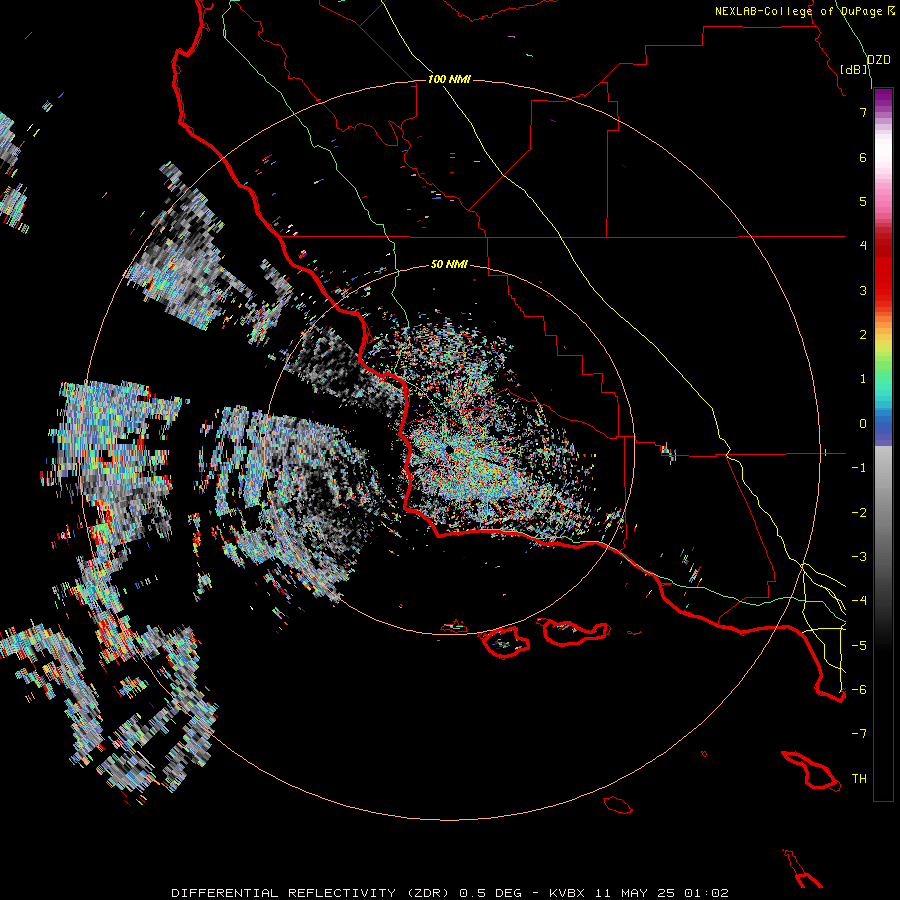Click the 4 value on the color scale
This screenshot has width=900, height=900.
863,246
